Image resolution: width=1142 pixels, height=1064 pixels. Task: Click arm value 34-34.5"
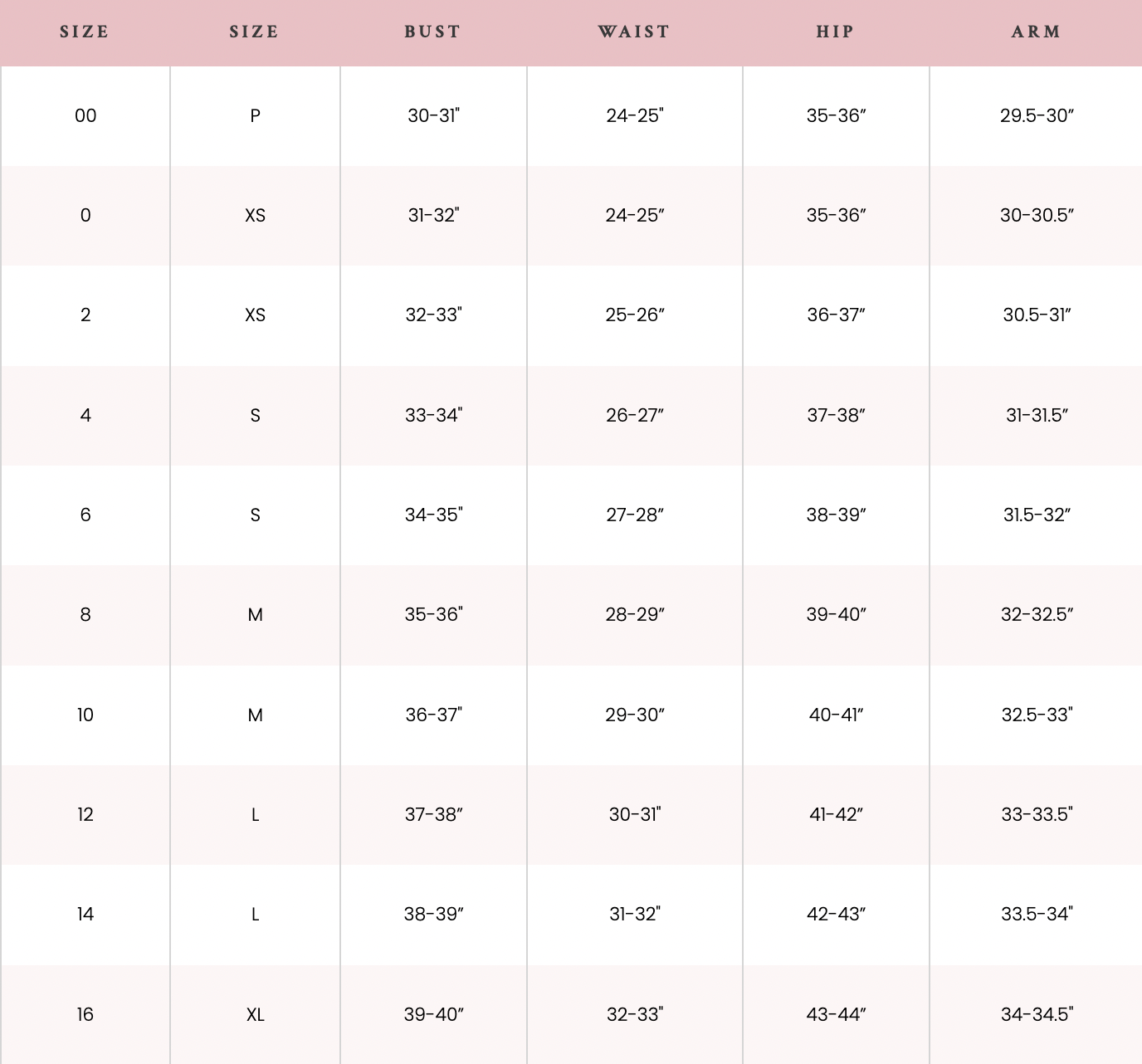point(1037,1014)
